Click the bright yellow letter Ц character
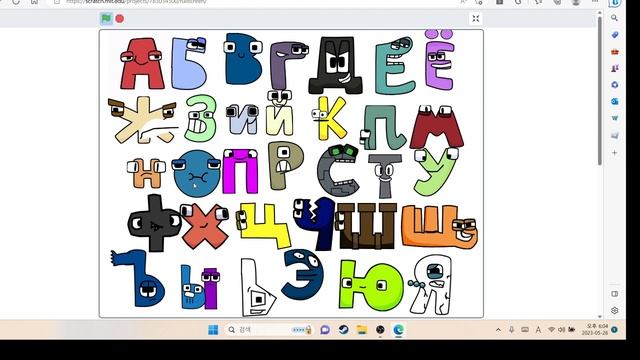The width and height of the screenshot is (640, 360). point(263,225)
